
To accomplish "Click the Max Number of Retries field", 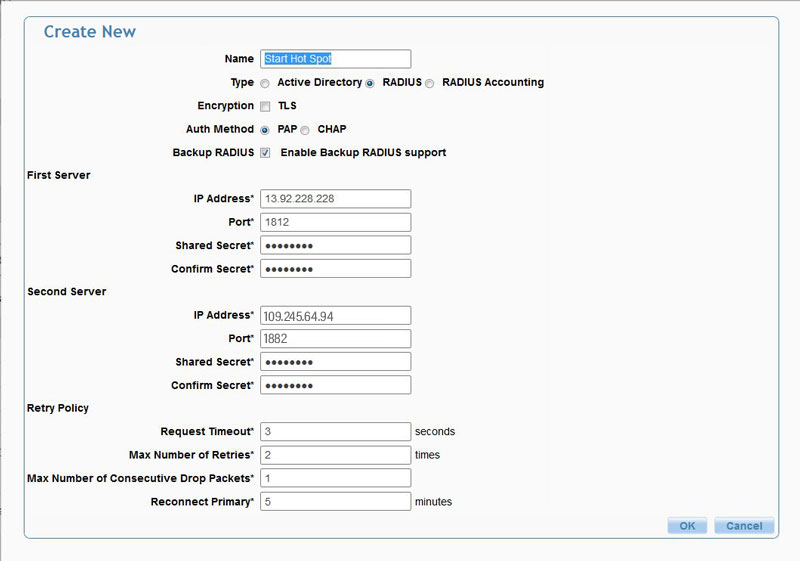I will click(x=335, y=455).
